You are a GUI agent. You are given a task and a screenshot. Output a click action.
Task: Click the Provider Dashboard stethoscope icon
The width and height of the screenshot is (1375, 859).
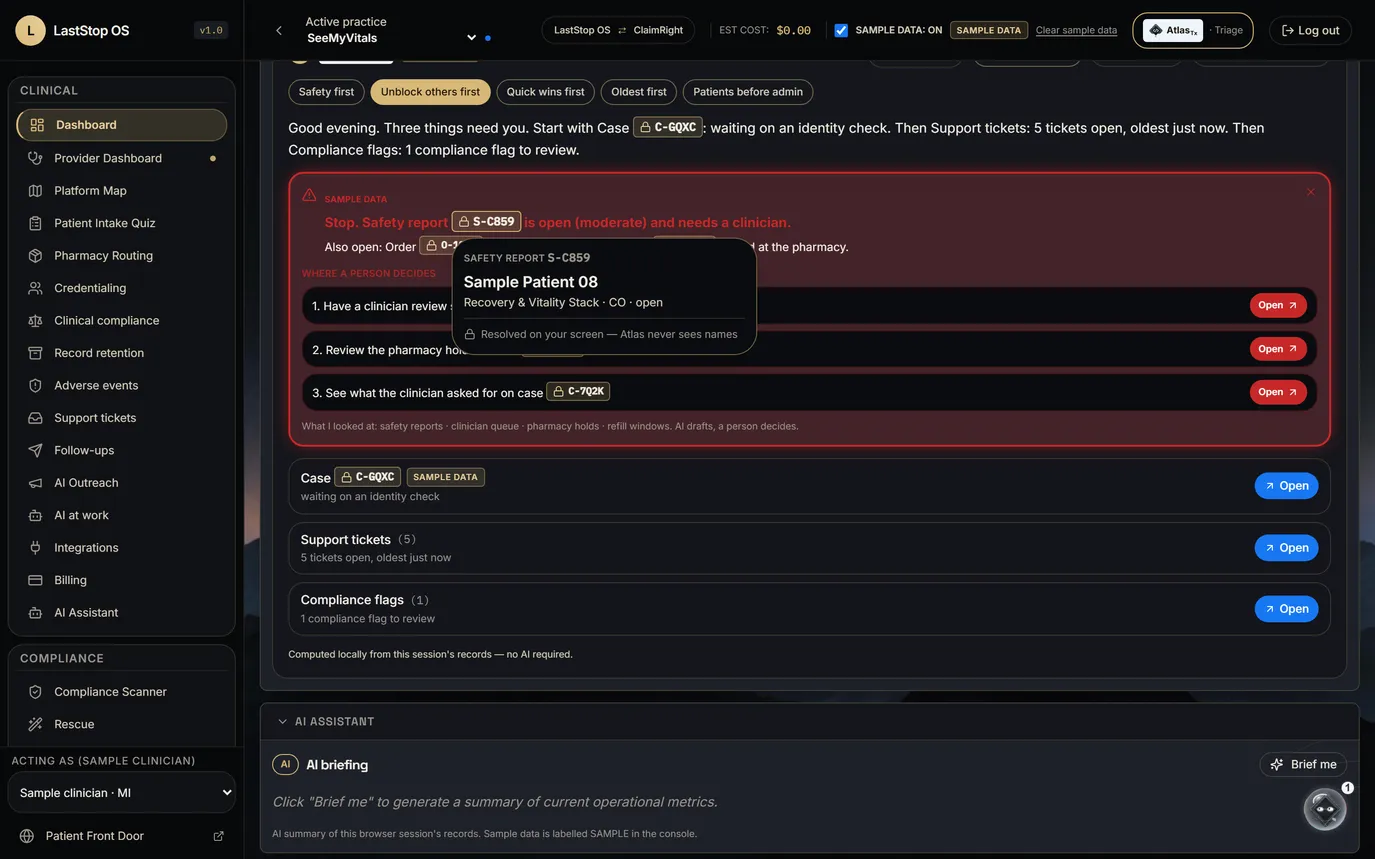(35, 158)
